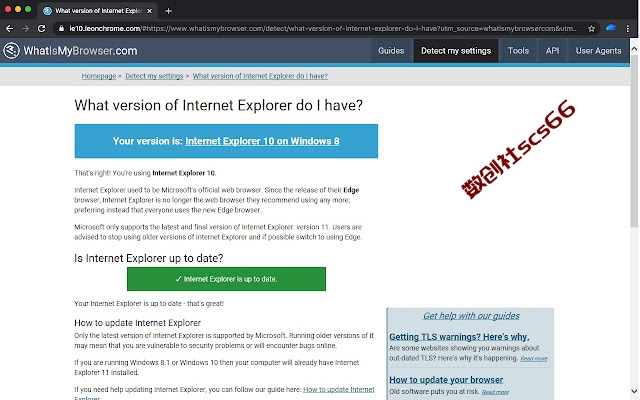Click the WhatIsMyBrowser logo icon
Image resolution: width=640 pixels, height=400 pixels.
pos(11,51)
